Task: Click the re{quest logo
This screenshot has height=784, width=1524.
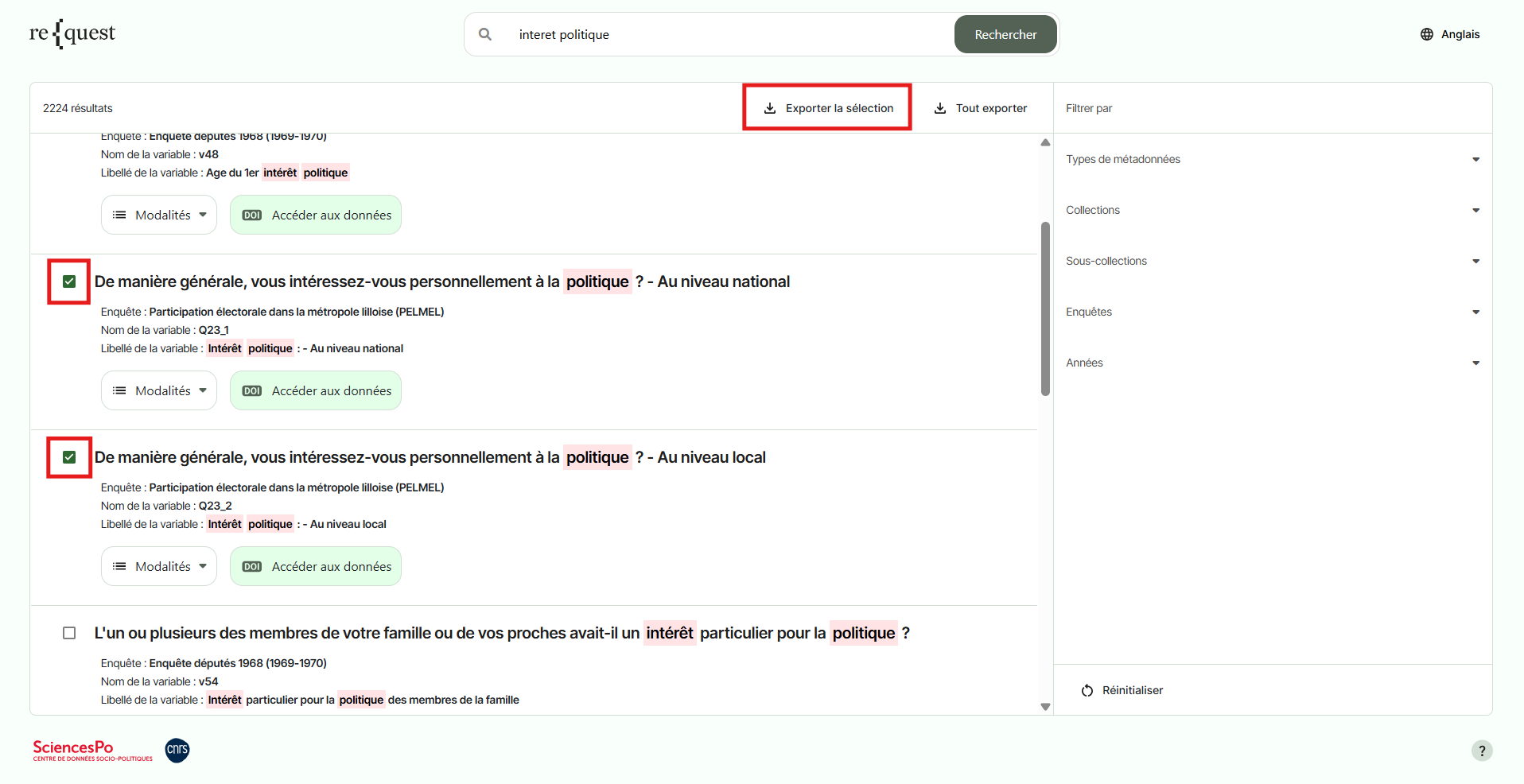Action: (72, 33)
